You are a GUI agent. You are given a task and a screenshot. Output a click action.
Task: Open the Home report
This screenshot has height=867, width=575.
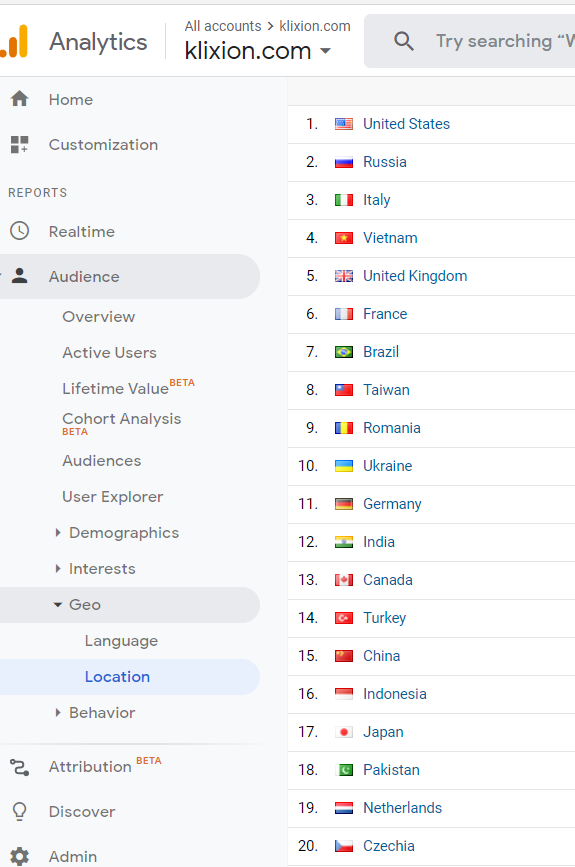(71, 100)
